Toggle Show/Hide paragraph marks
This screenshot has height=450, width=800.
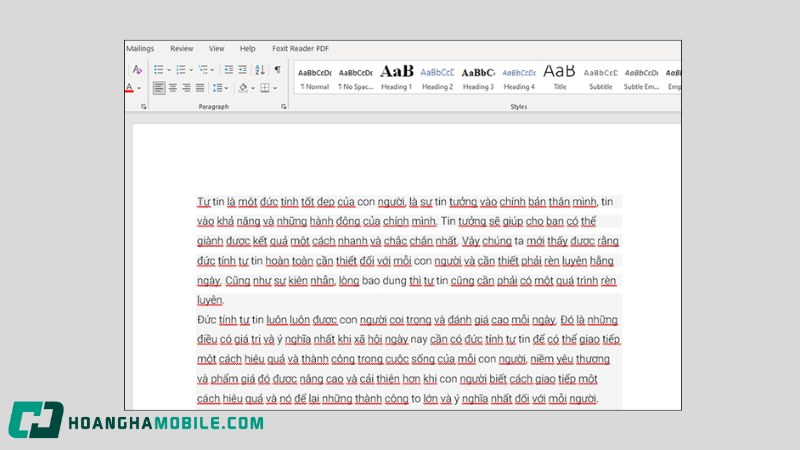pos(277,70)
